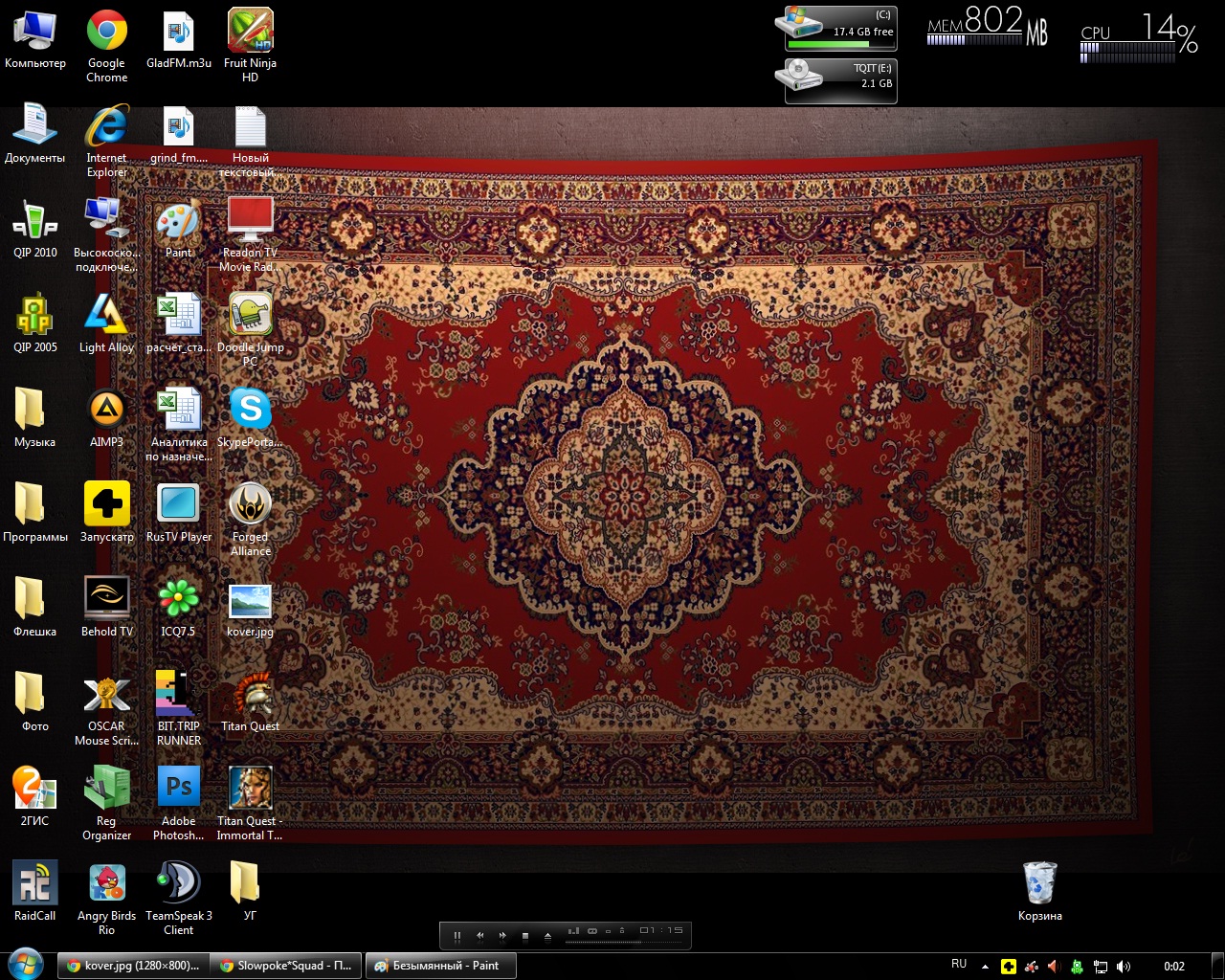Click the eject/open file button in player
The height and width of the screenshot is (980, 1225).
(x=547, y=936)
